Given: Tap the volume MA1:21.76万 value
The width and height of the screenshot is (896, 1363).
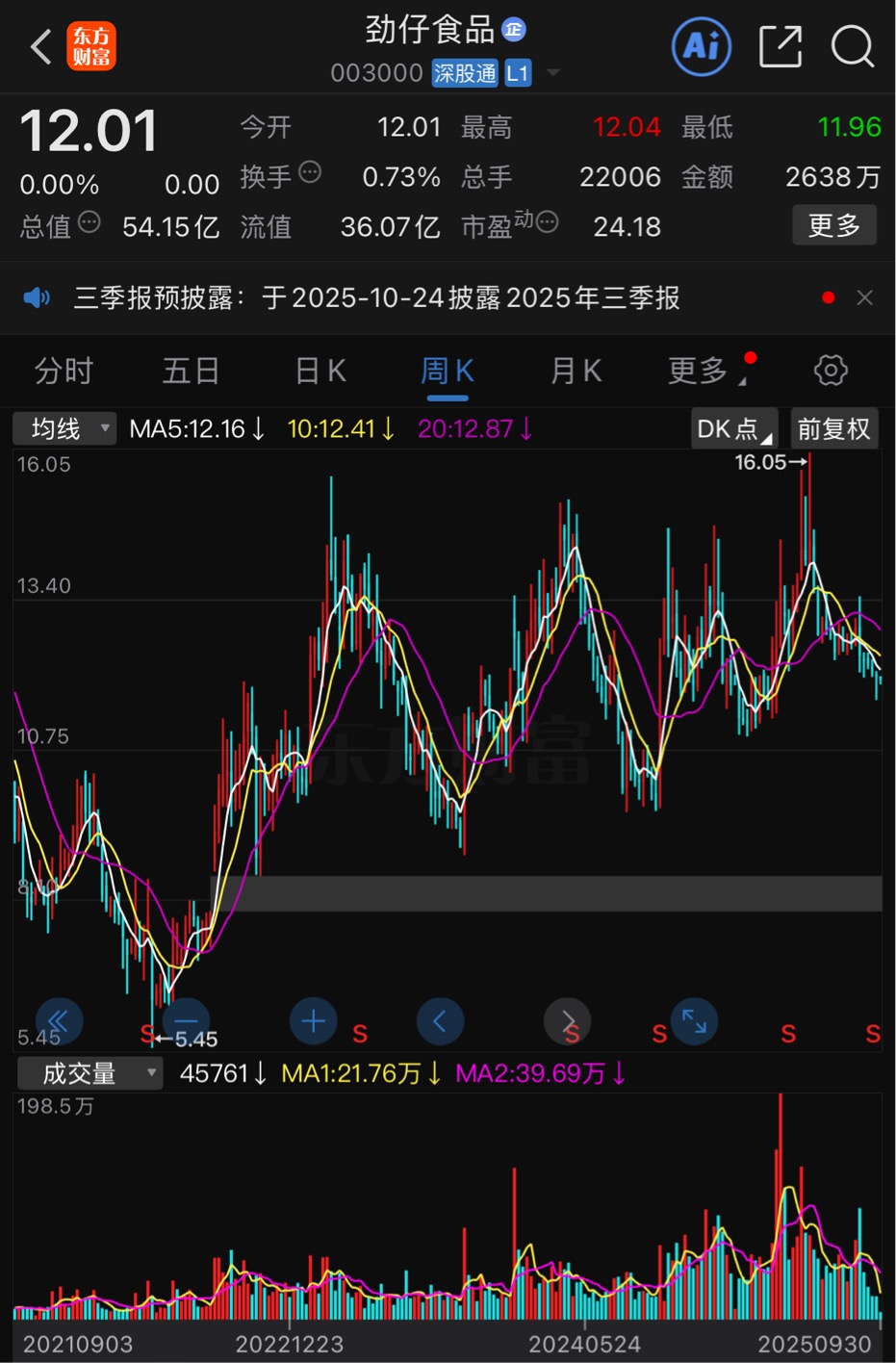Looking at the screenshot, I should pyautogui.click(x=361, y=1073).
